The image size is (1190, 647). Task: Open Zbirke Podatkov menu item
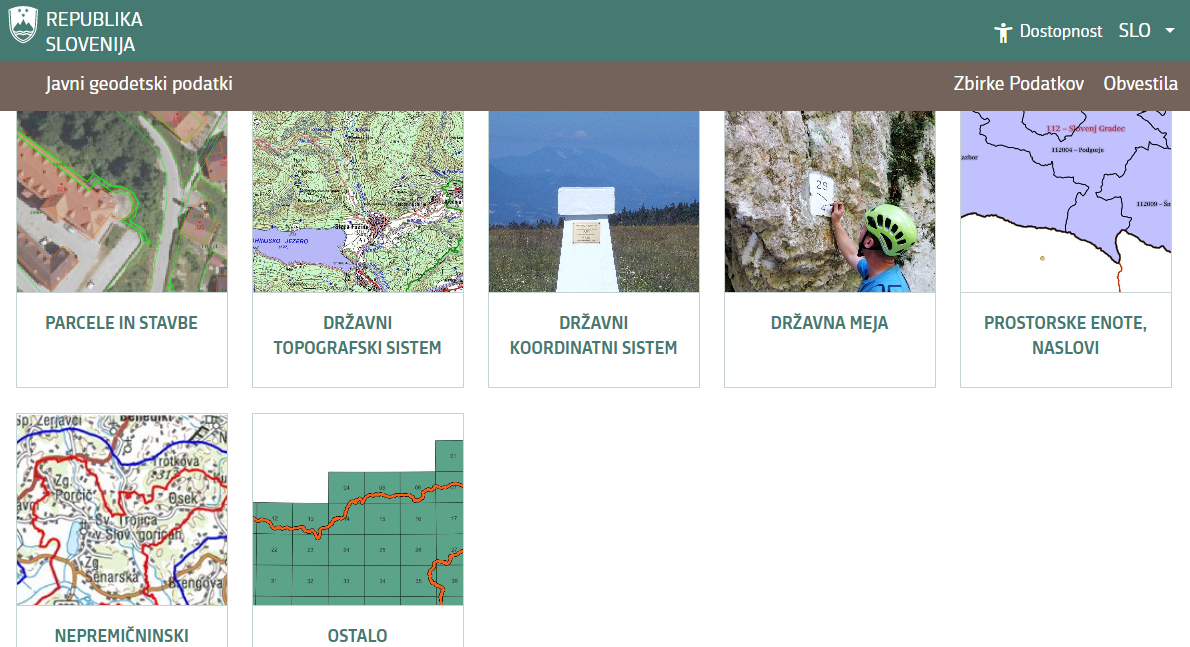1018,84
